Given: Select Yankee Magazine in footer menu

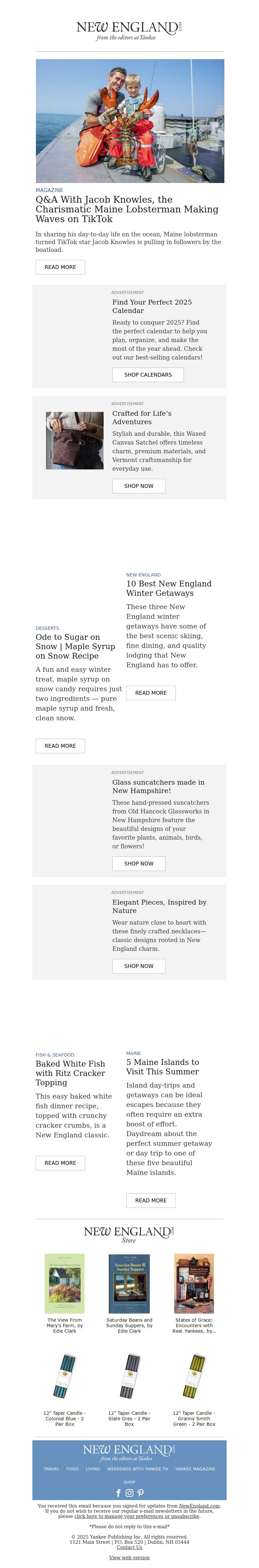Looking at the screenshot, I should (195, 1469).
